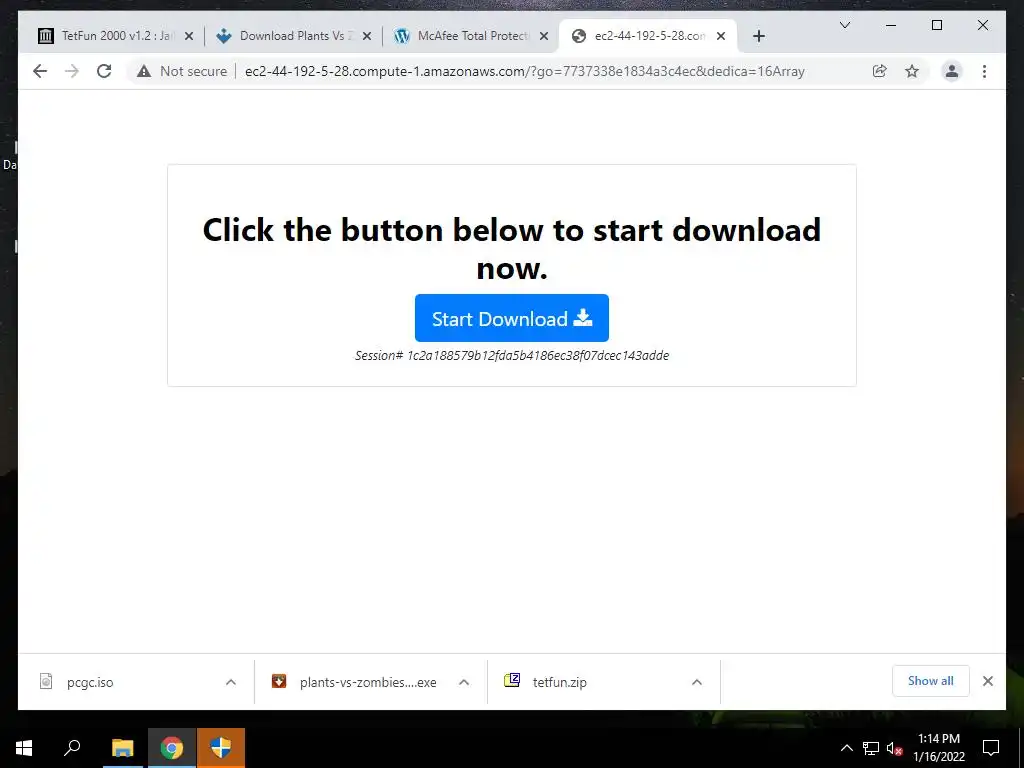Go back using the back arrow
This screenshot has height=768, width=1024.
click(40, 71)
